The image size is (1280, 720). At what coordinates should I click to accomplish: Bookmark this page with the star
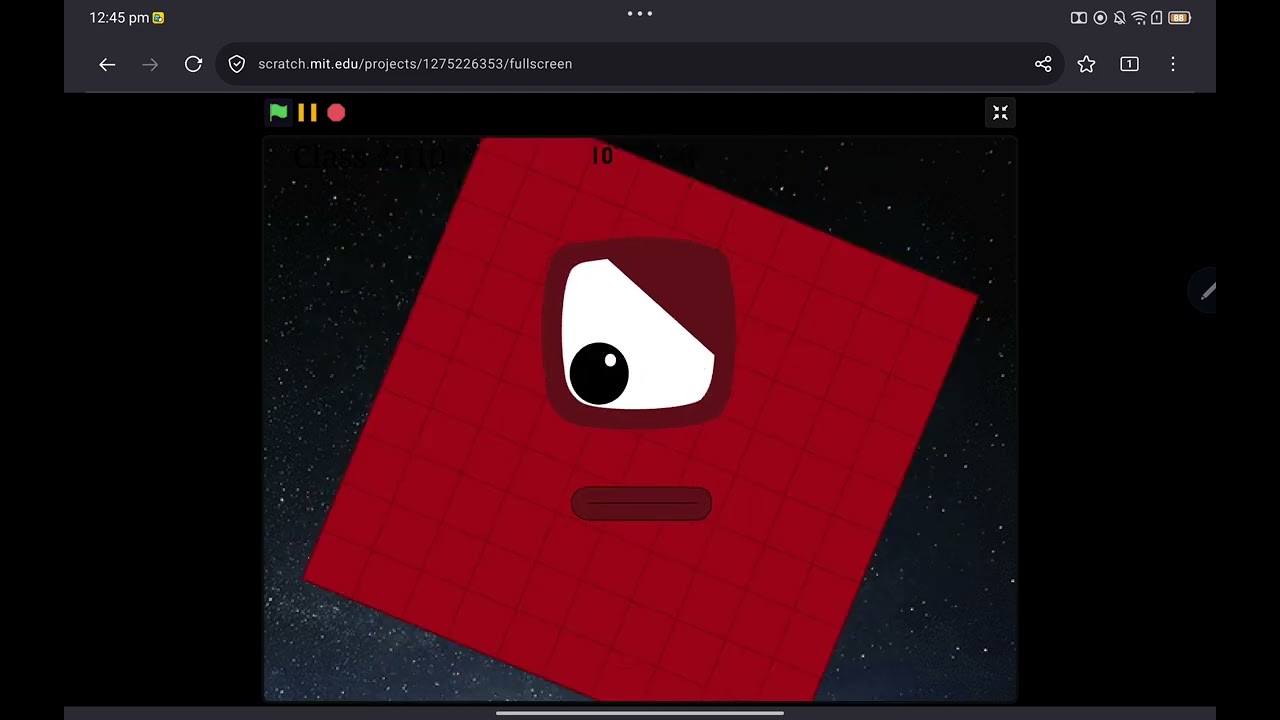1086,64
